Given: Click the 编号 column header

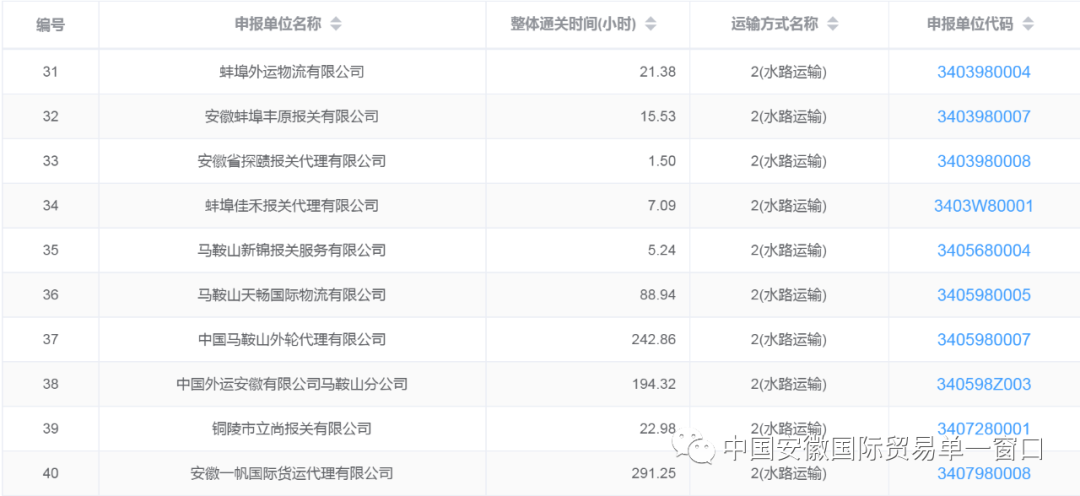Looking at the screenshot, I should (x=50, y=24).
